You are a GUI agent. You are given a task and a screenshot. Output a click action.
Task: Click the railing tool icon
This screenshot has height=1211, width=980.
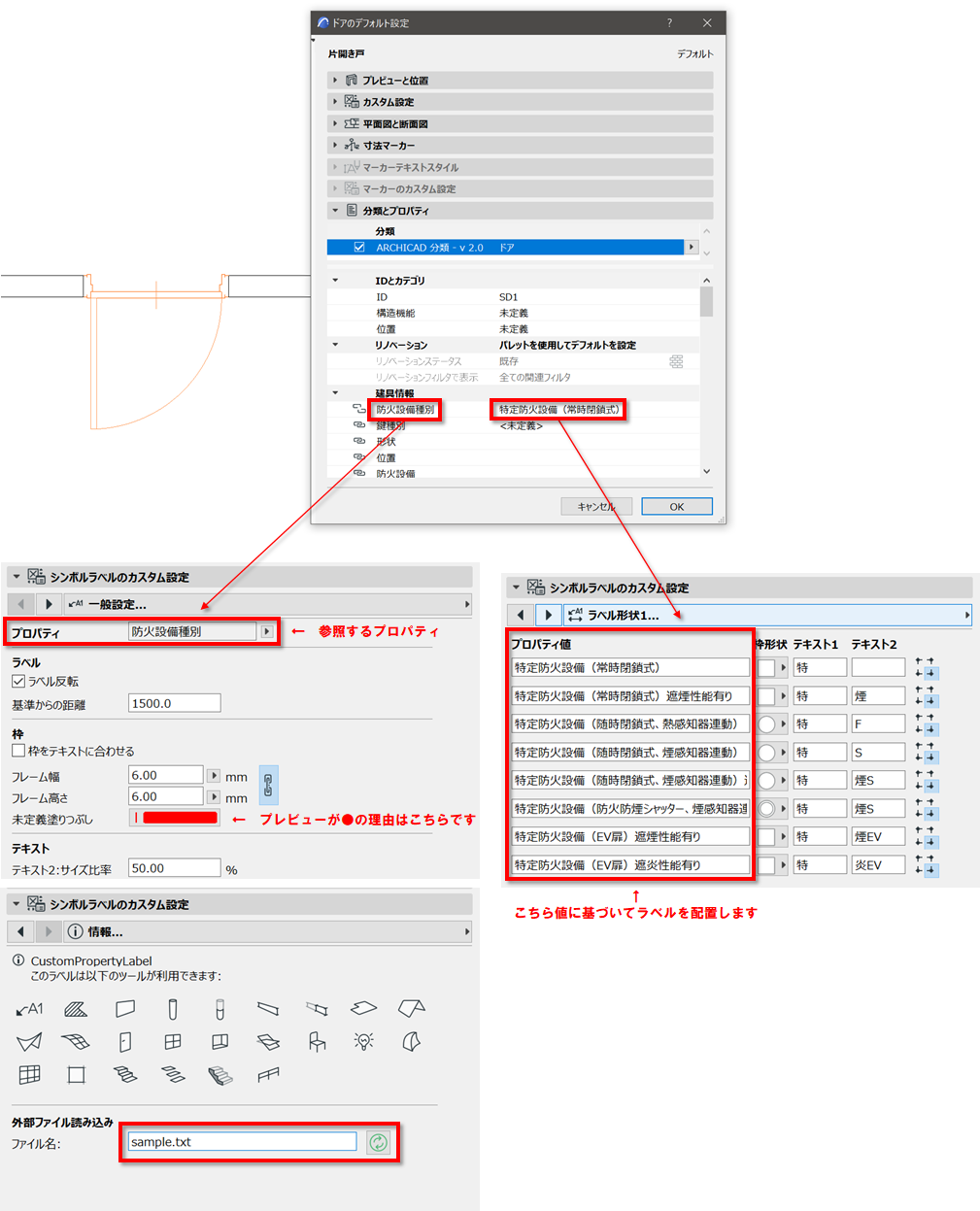tap(269, 1075)
